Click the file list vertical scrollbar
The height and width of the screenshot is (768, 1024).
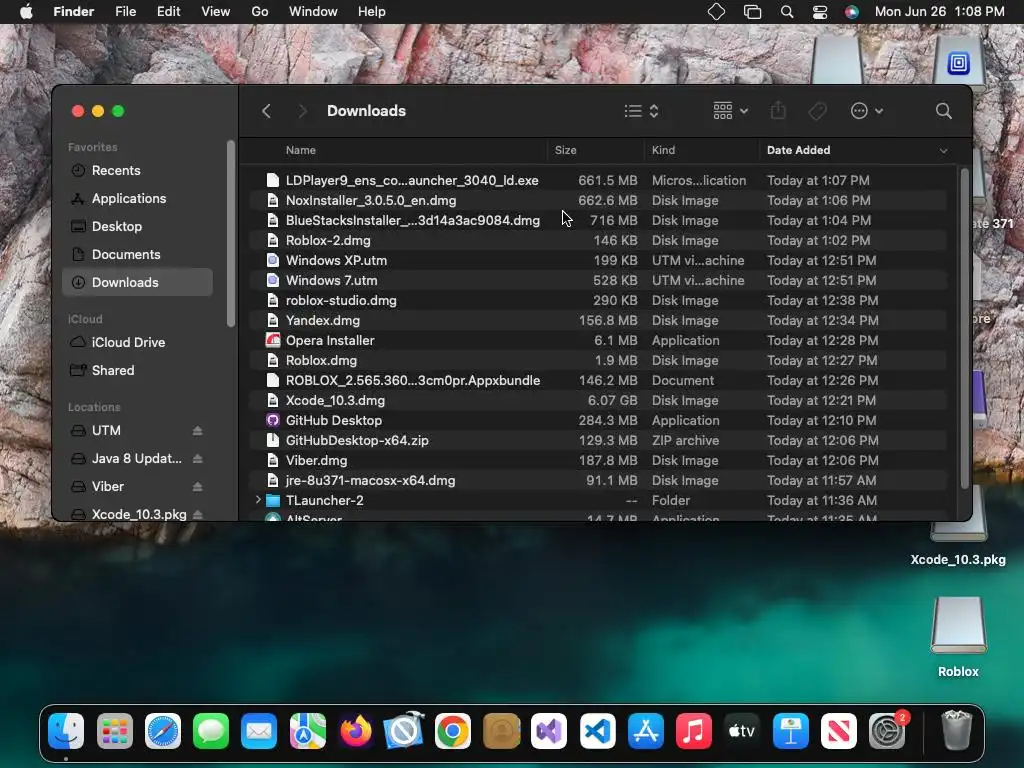click(x=965, y=328)
